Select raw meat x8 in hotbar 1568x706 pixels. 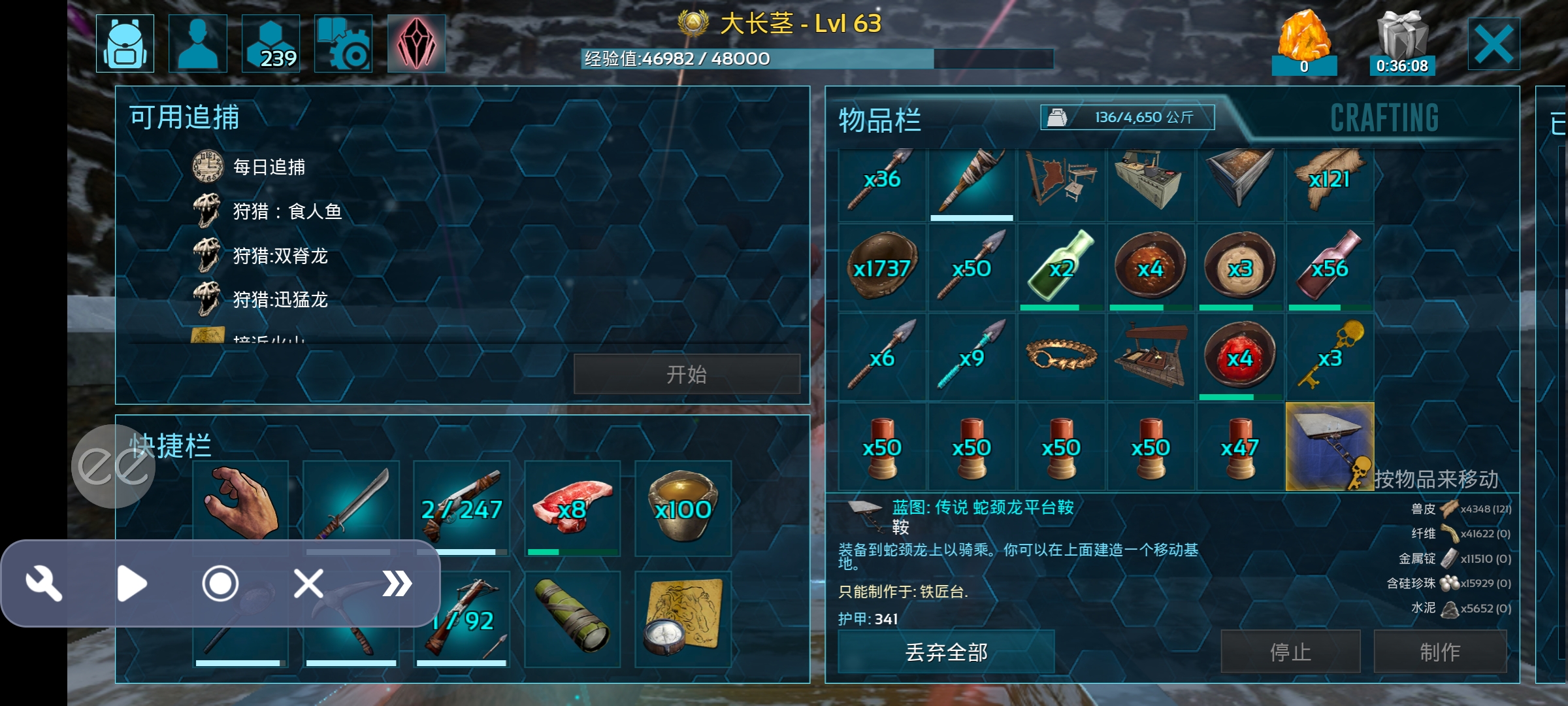572,509
